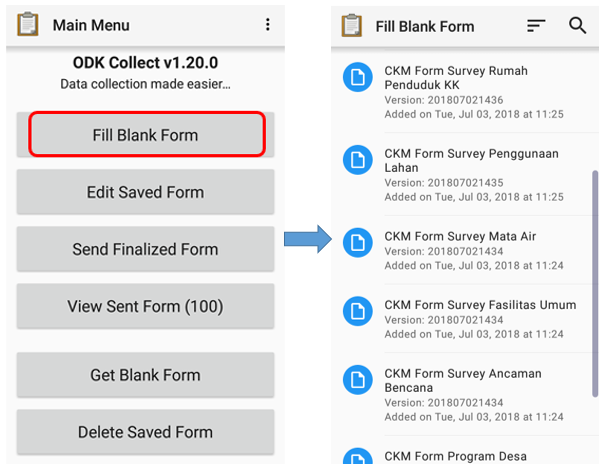Open the Fill Blank Form button

147,134
